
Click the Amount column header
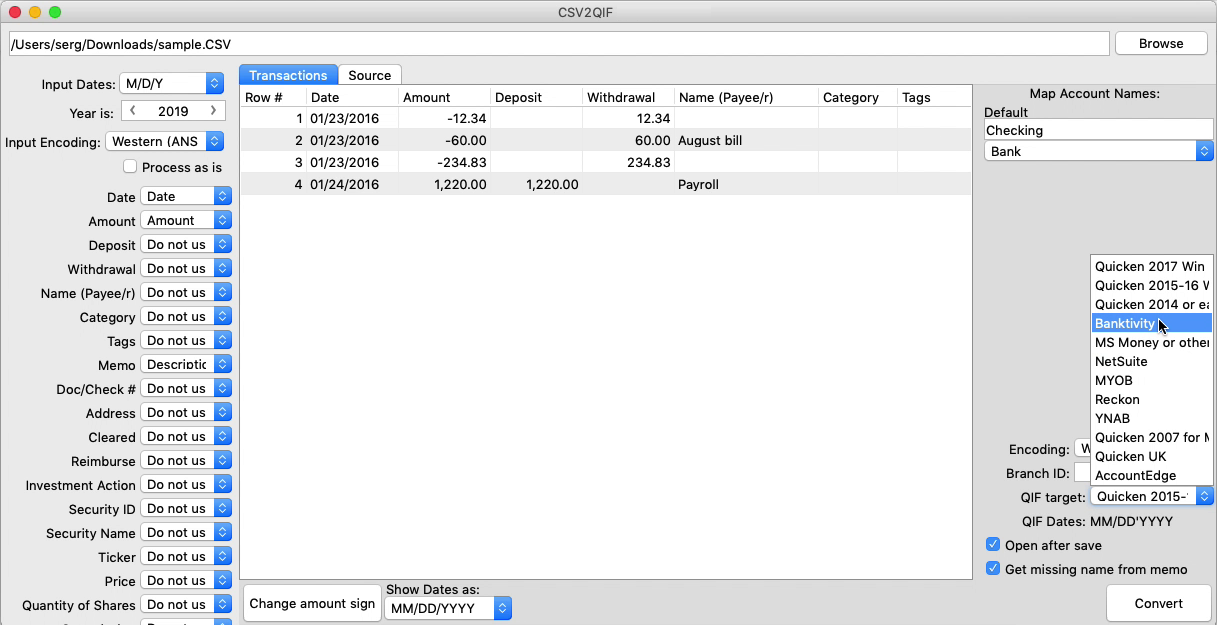point(444,97)
